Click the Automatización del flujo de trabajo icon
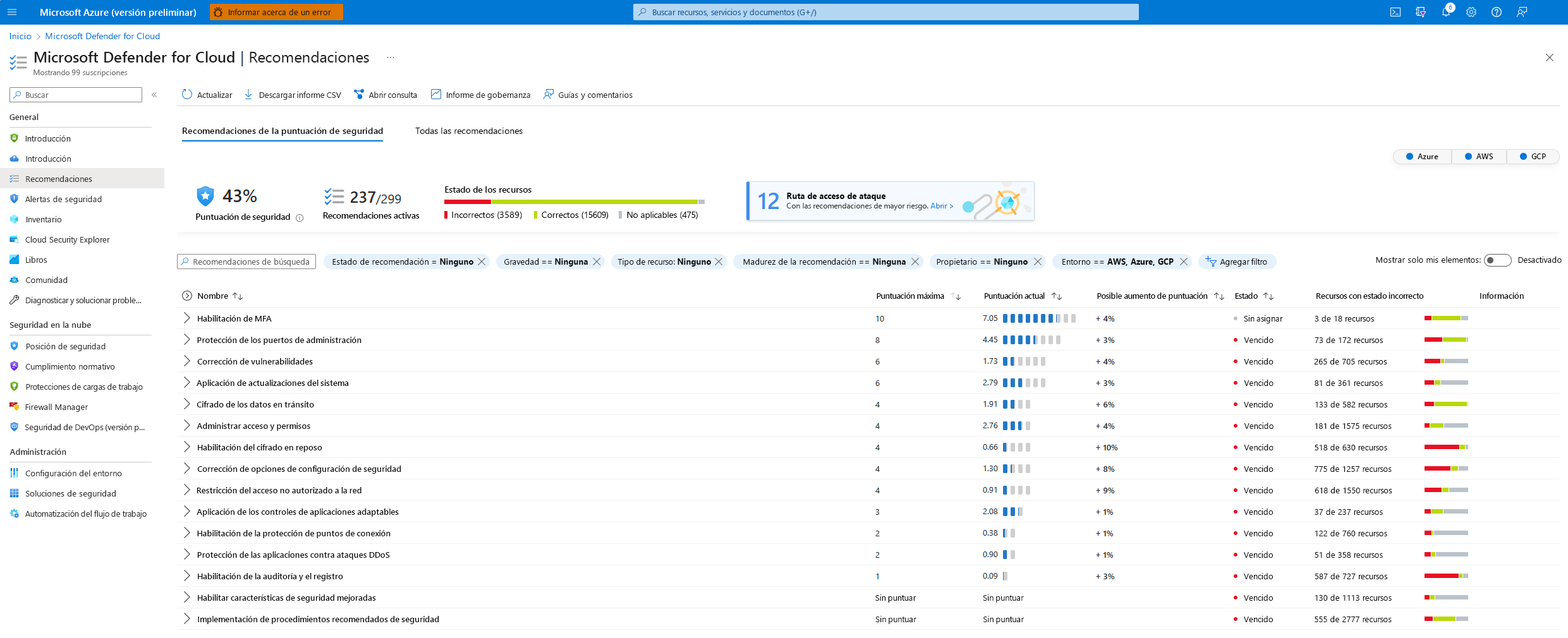 [x=14, y=514]
